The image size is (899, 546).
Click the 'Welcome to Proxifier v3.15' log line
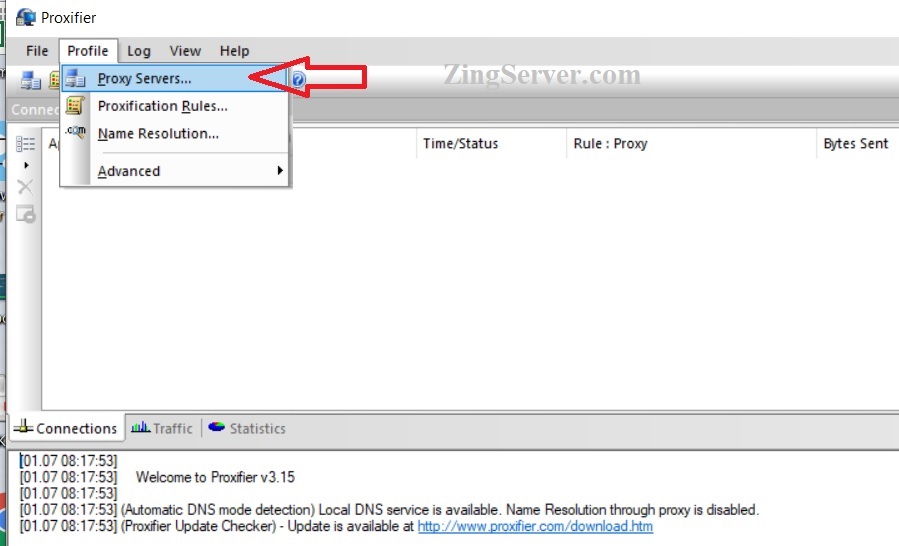215,477
